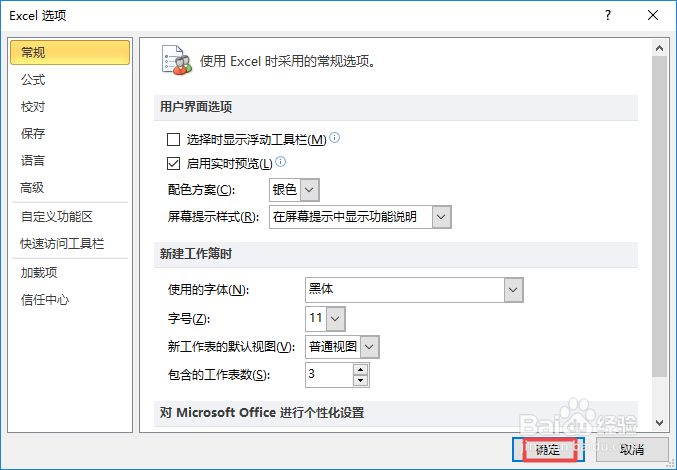The height and width of the screenshot is (470, 677).
Task: Click scrollbar down arrow
Action: [659, 423]
